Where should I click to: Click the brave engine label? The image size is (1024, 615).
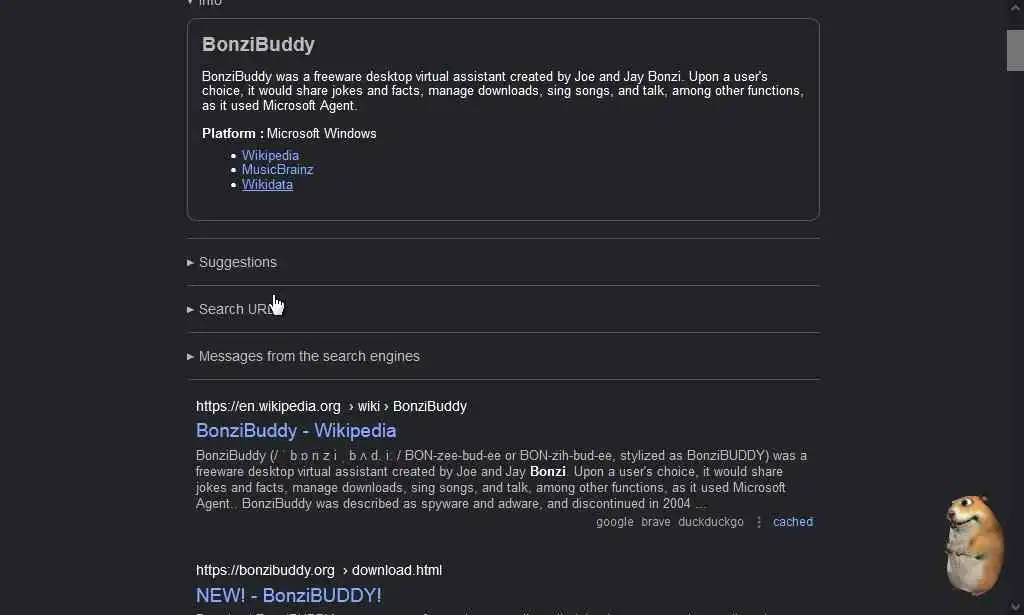pyautogui.click(x=656, y=522)
